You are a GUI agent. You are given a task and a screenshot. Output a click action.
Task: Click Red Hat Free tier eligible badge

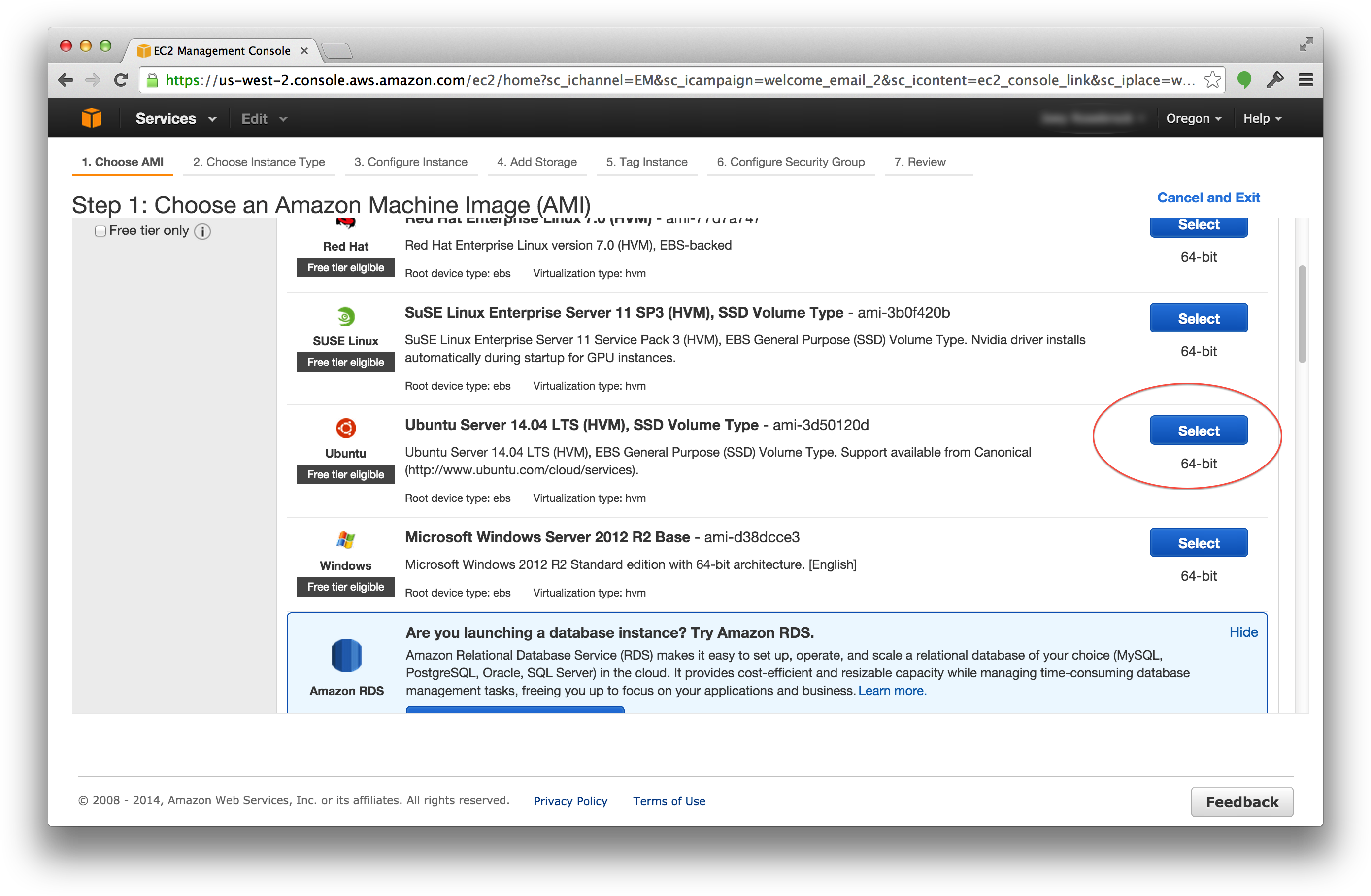pyautogui.click(x=346, y=267)
